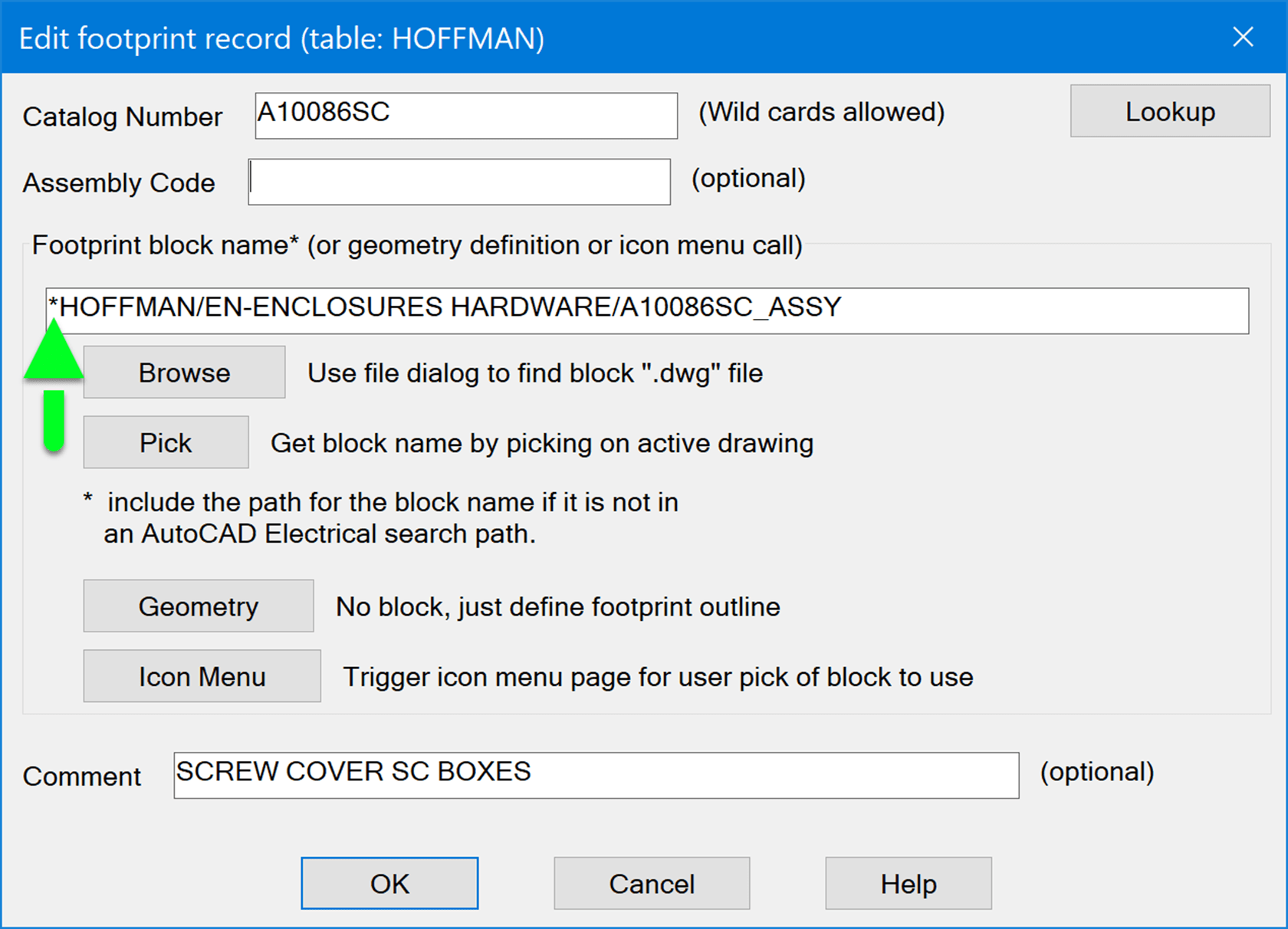1288x929 pixels.
Task: Click 'Trigger icon menu page' description text
Action: pos(658,678)
